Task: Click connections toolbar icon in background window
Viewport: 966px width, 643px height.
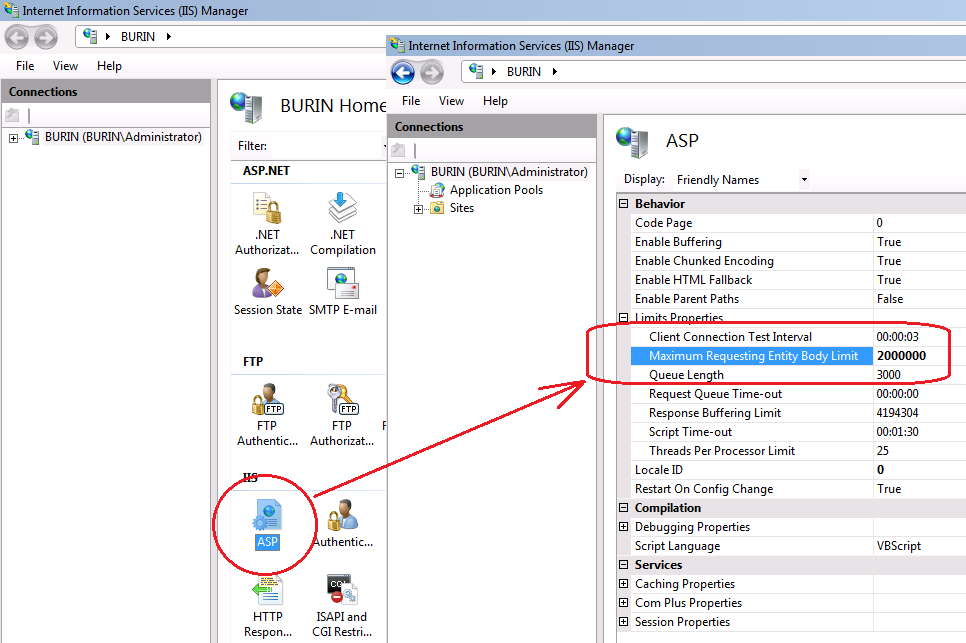Action: pyautogui.click(x=12, y=115)
